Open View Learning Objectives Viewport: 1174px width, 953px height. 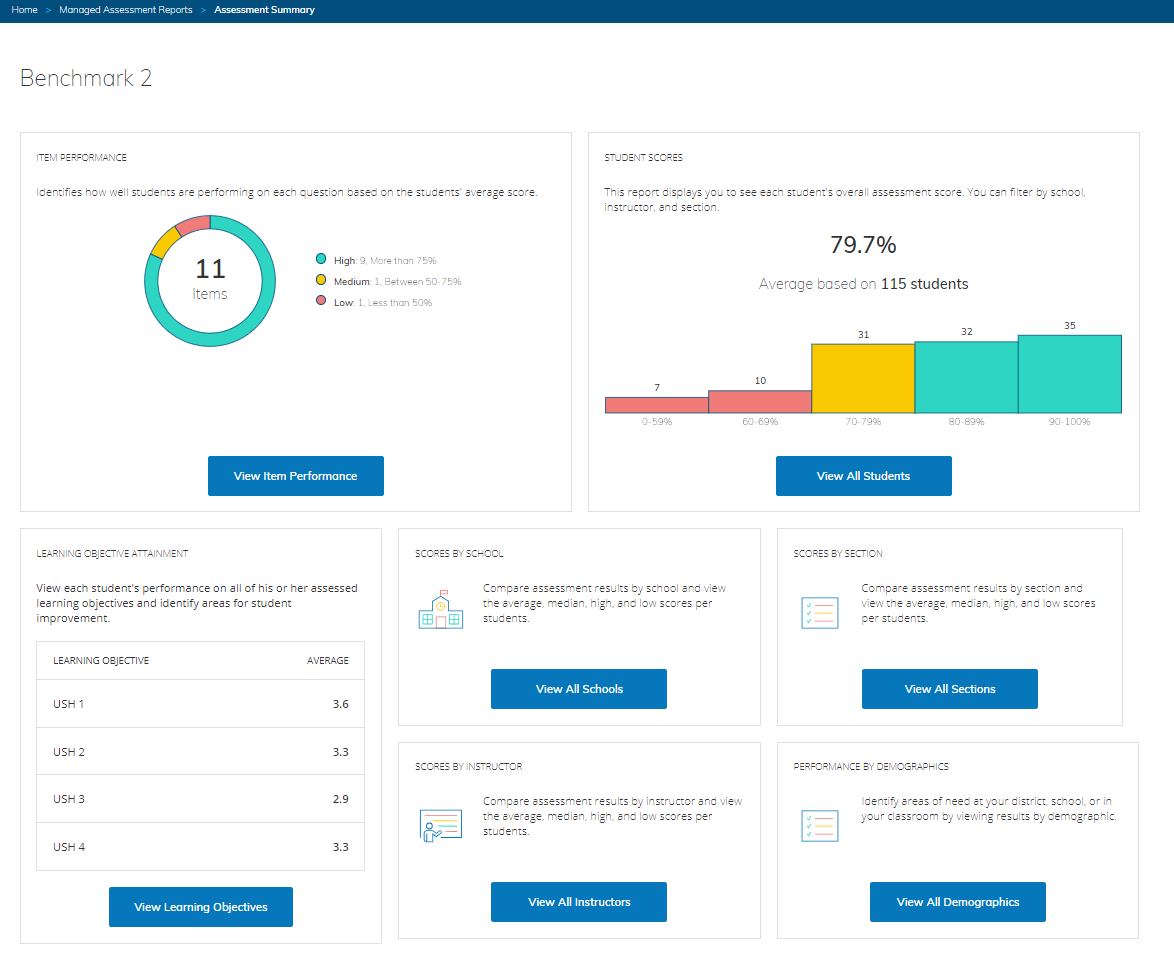[x=200, y=907]
